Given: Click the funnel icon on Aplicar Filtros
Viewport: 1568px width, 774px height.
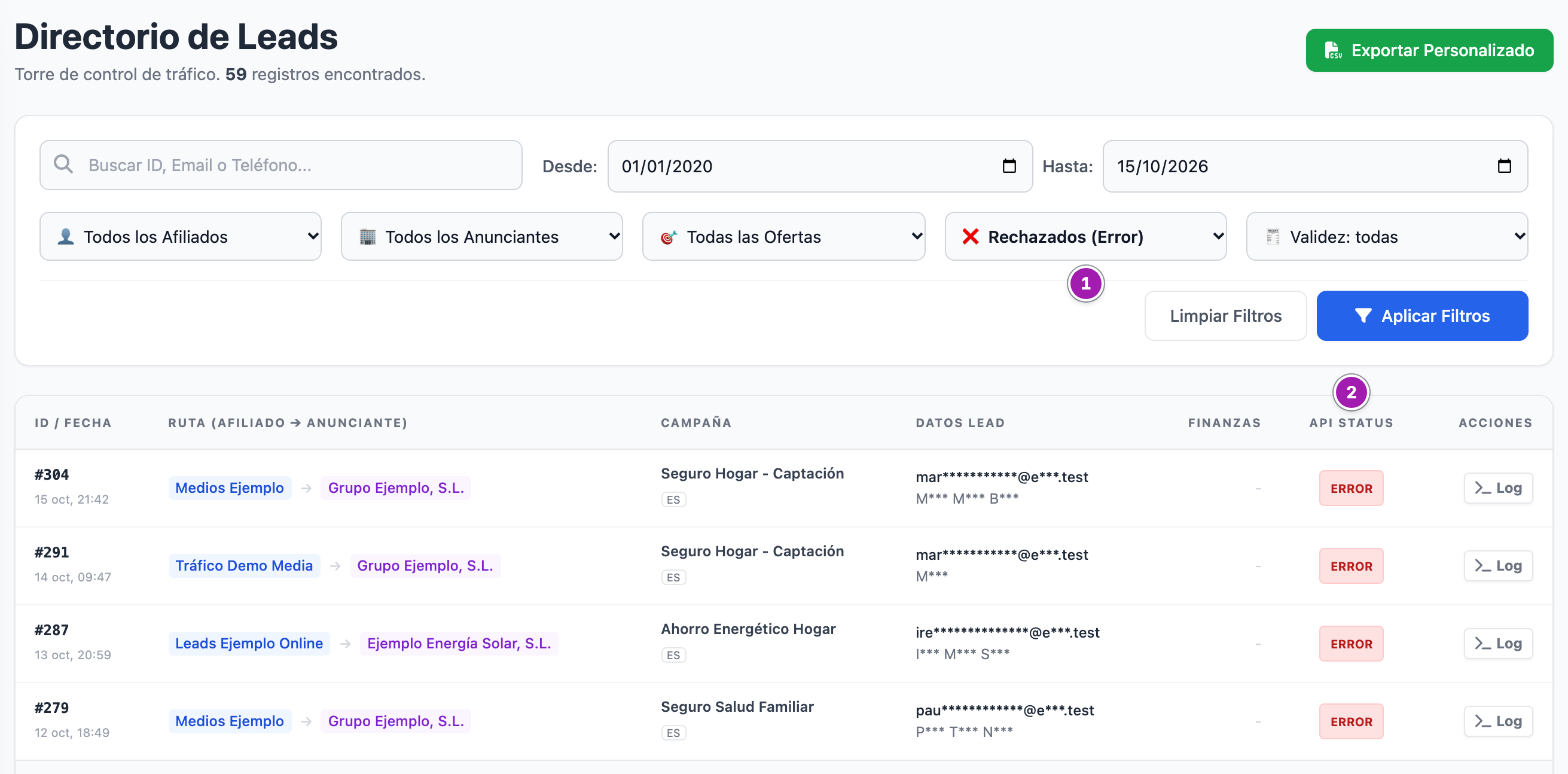Looking at the screenshot, I should 1363,315.
